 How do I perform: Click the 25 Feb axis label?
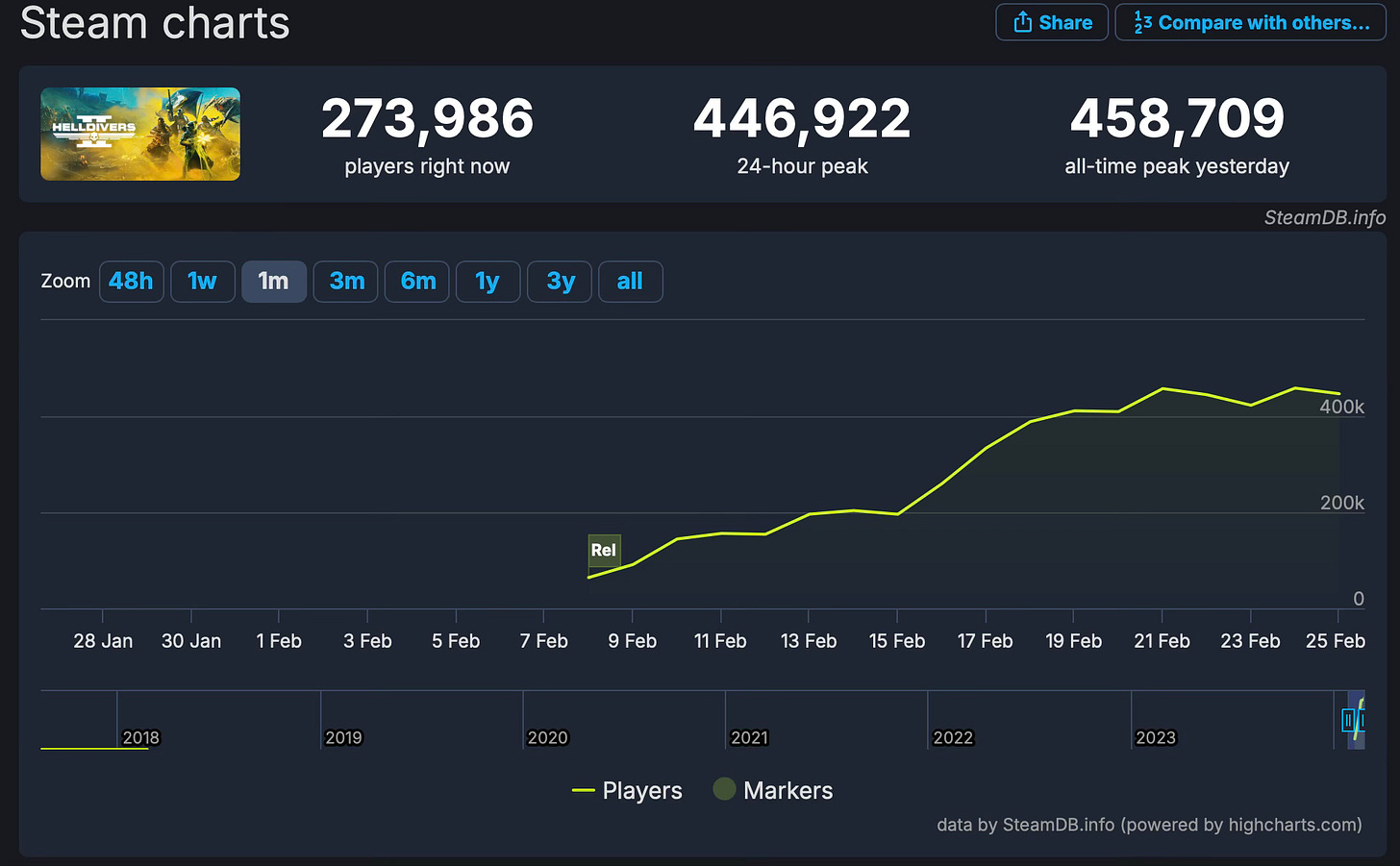point(1336,641)
